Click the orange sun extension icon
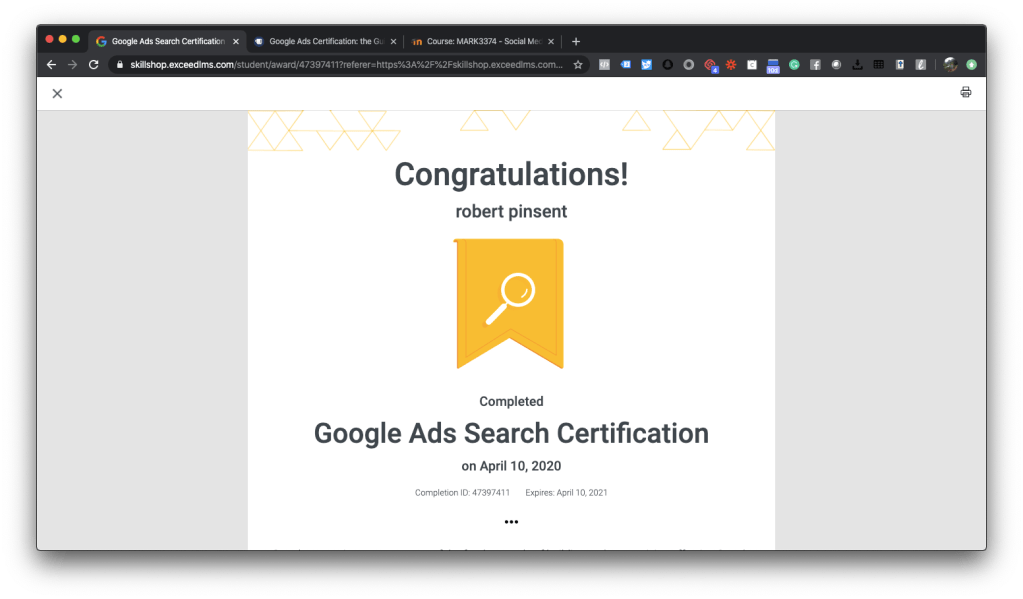 pos(731,64)
